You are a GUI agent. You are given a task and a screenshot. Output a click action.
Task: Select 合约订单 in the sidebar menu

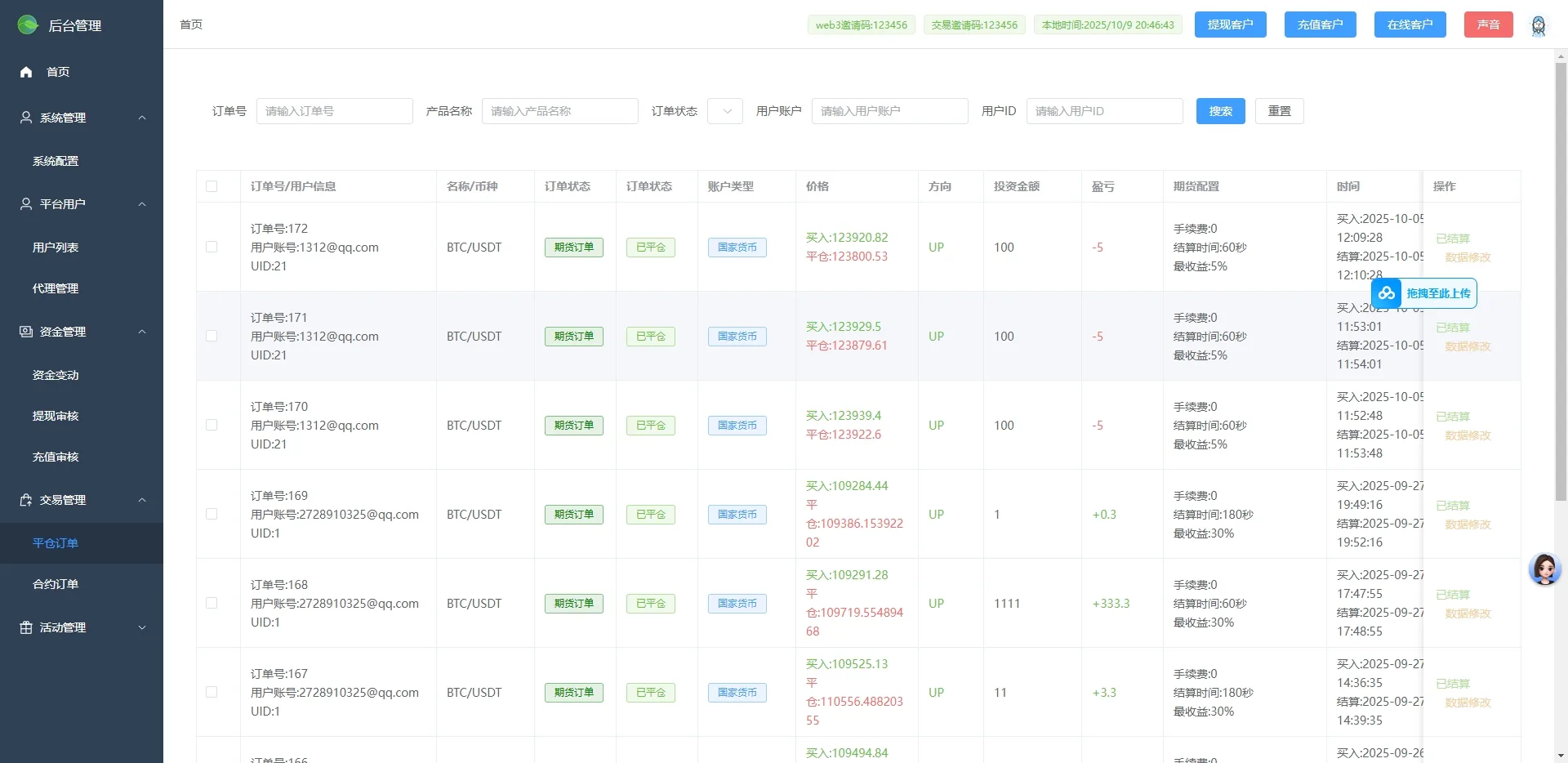[55, 583]
